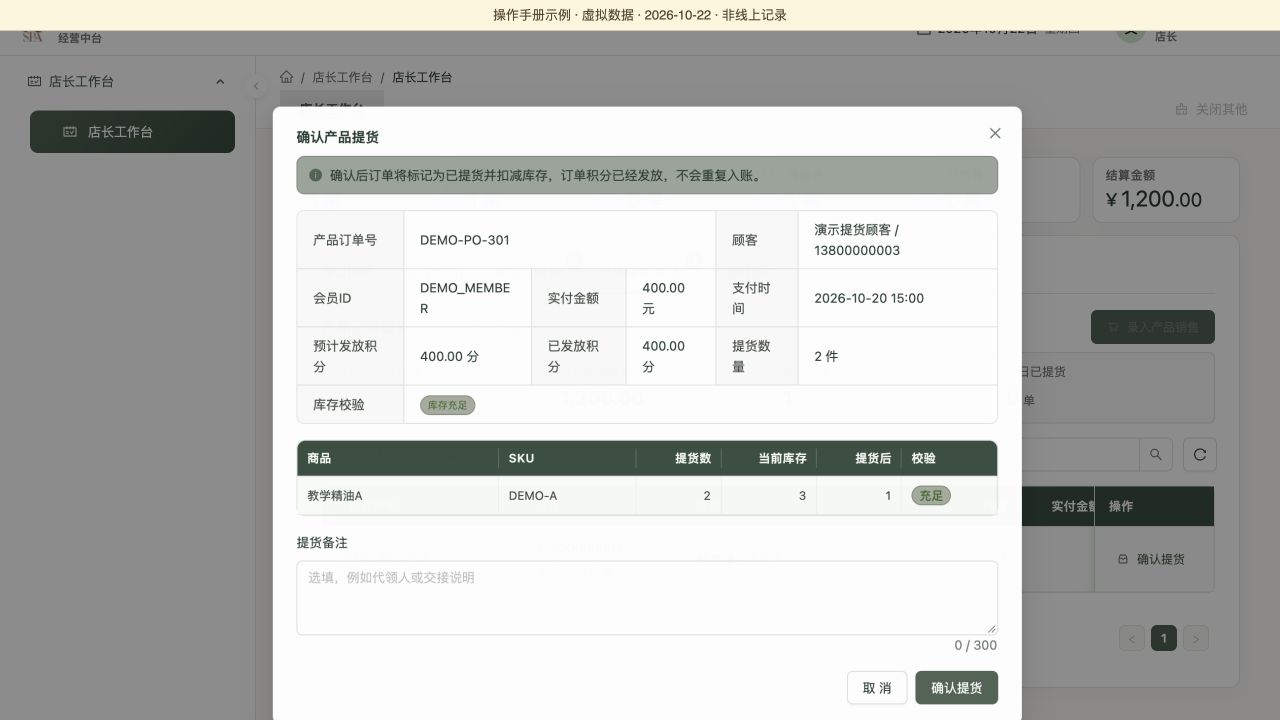Screen dimensions: 1280x720
Task: Click the previous-page pagination arrow
Action: coord(1131,638)
